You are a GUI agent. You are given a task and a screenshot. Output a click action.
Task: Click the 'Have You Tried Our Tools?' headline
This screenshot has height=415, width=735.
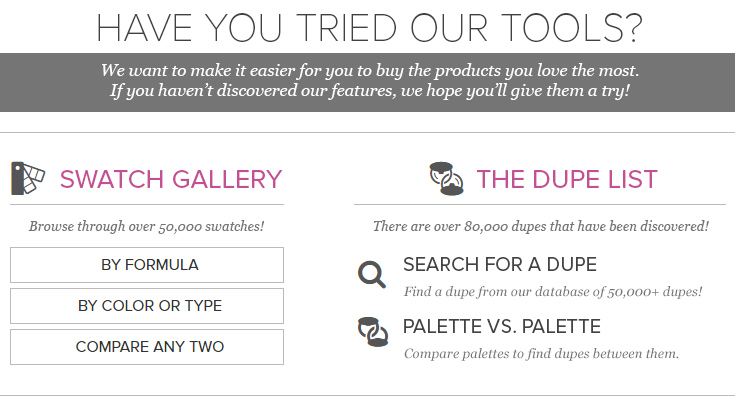click(x=369, y=28)
